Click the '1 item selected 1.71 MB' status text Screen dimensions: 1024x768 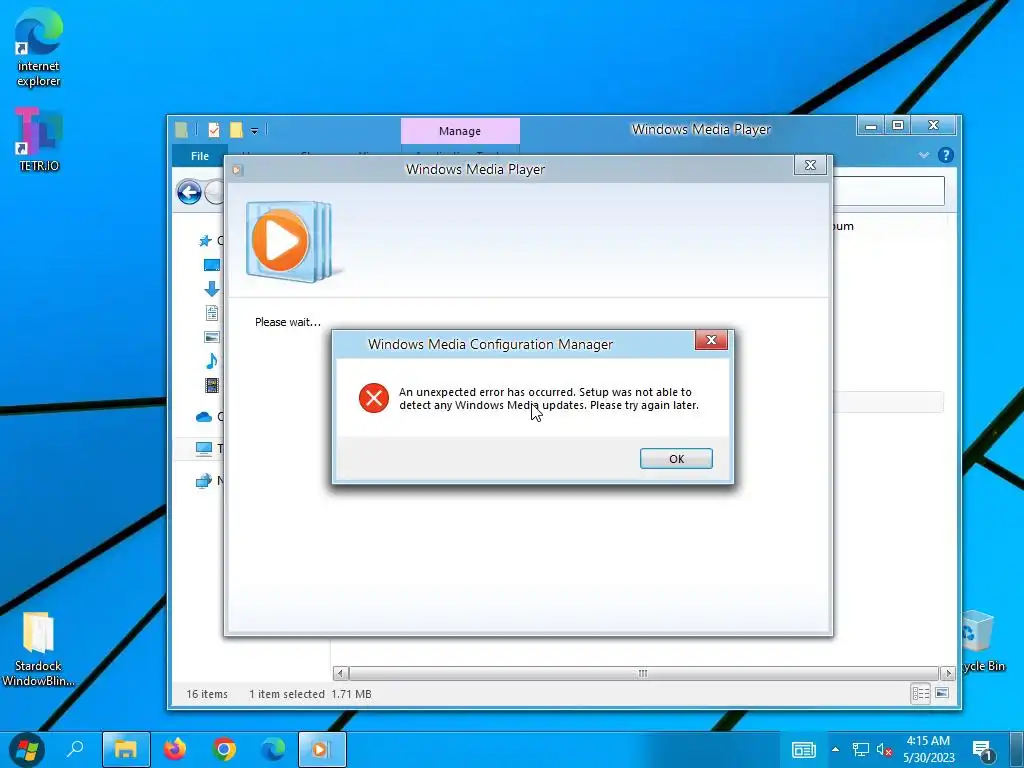[x=310, y=694]
